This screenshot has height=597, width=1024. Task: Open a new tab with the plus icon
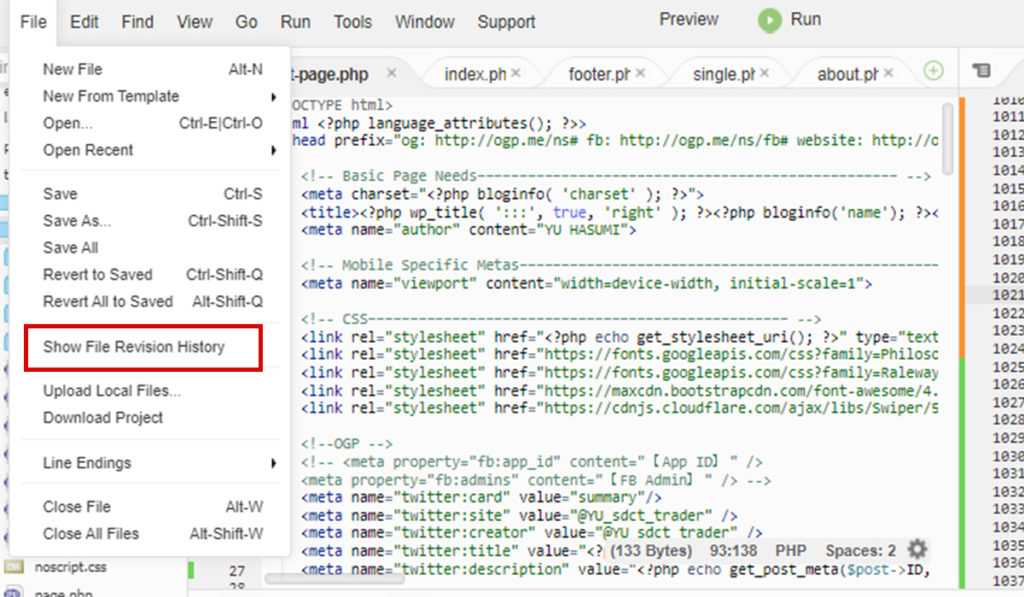click(x=934, y=71)
